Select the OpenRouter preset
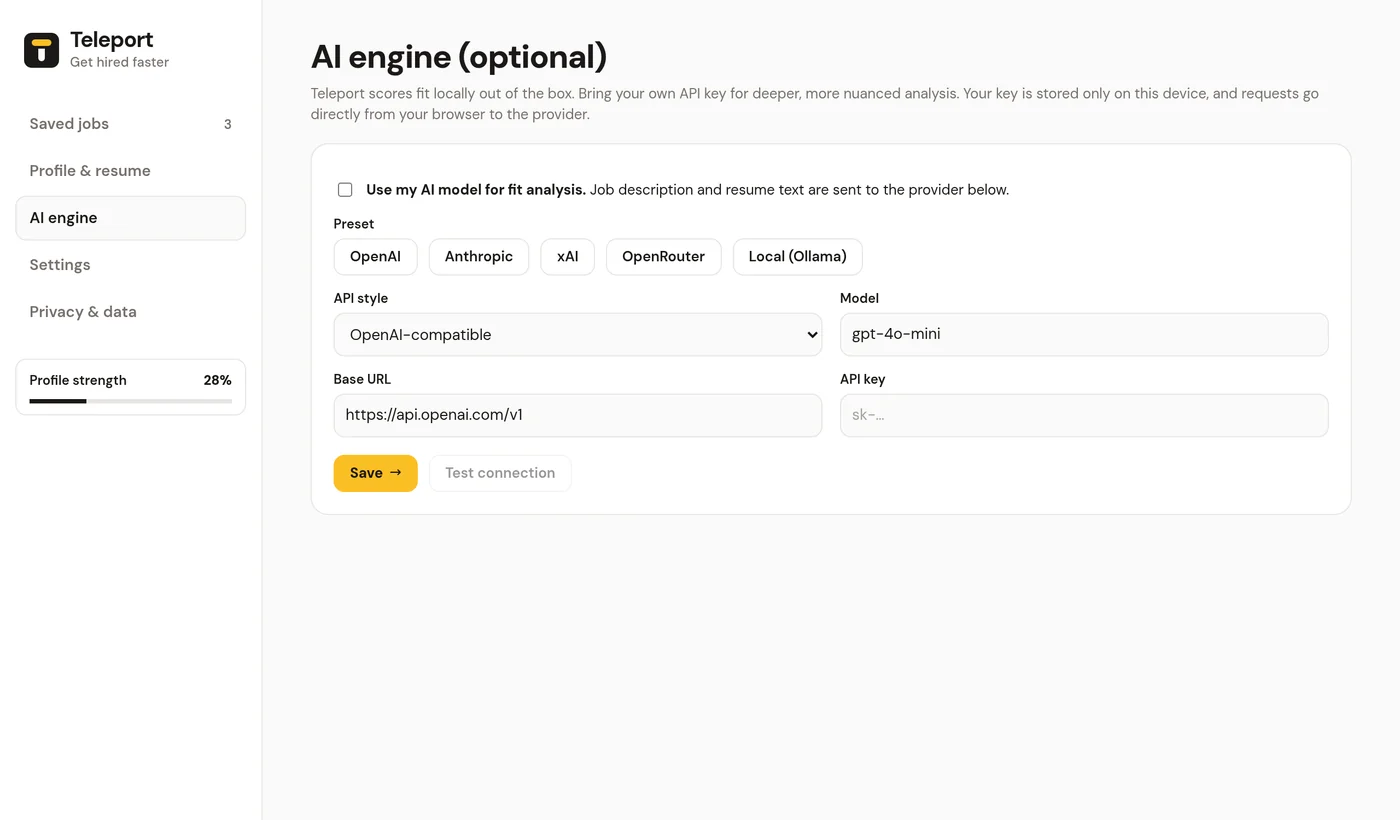The width and height of the screenshot is (1400, 820). (x=664, y=257)
